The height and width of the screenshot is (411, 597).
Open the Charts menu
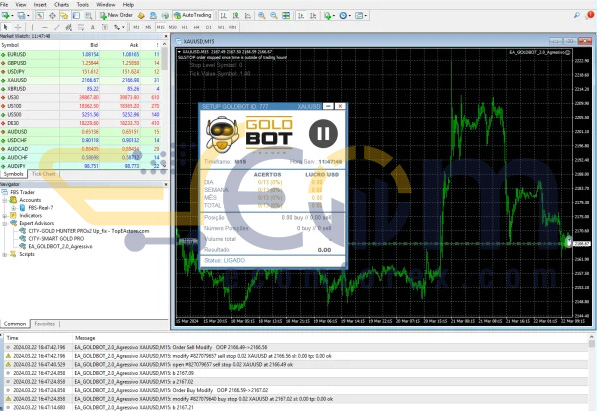point(62,5)
